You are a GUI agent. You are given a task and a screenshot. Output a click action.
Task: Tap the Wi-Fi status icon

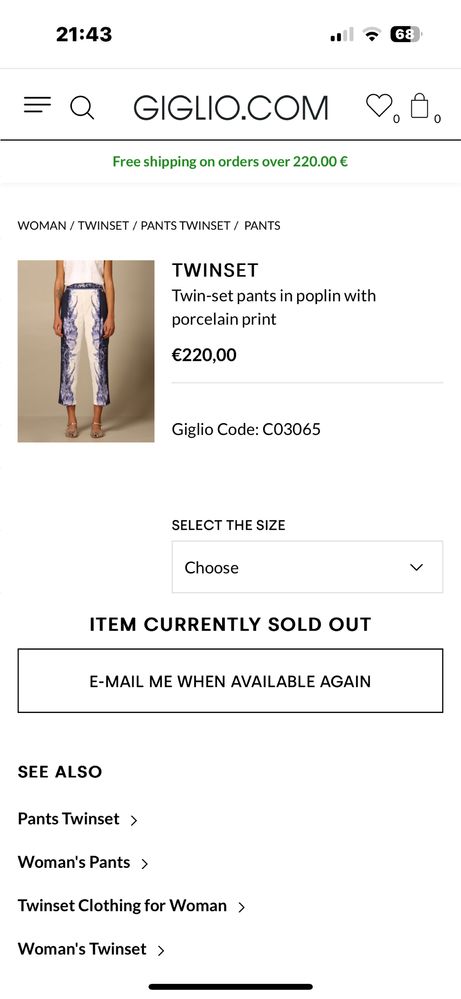click(371, 34)
